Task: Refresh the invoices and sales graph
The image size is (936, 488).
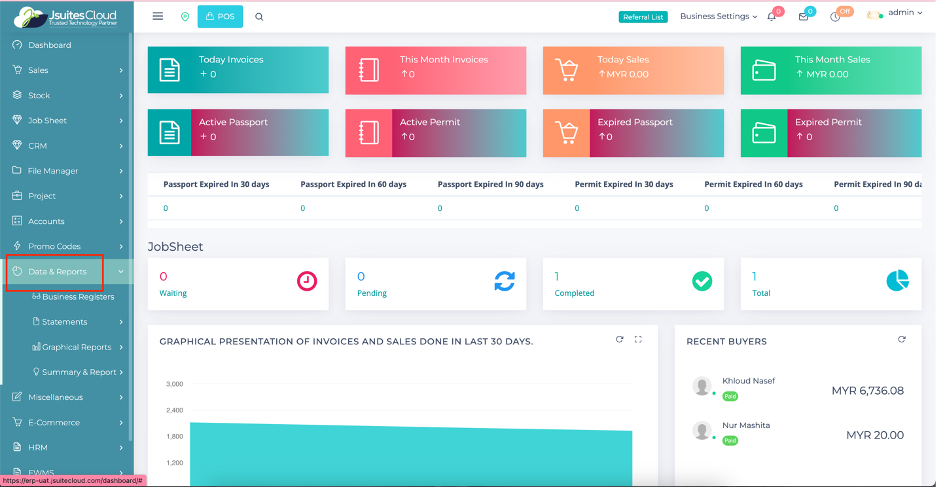Action: pos(620,340)
